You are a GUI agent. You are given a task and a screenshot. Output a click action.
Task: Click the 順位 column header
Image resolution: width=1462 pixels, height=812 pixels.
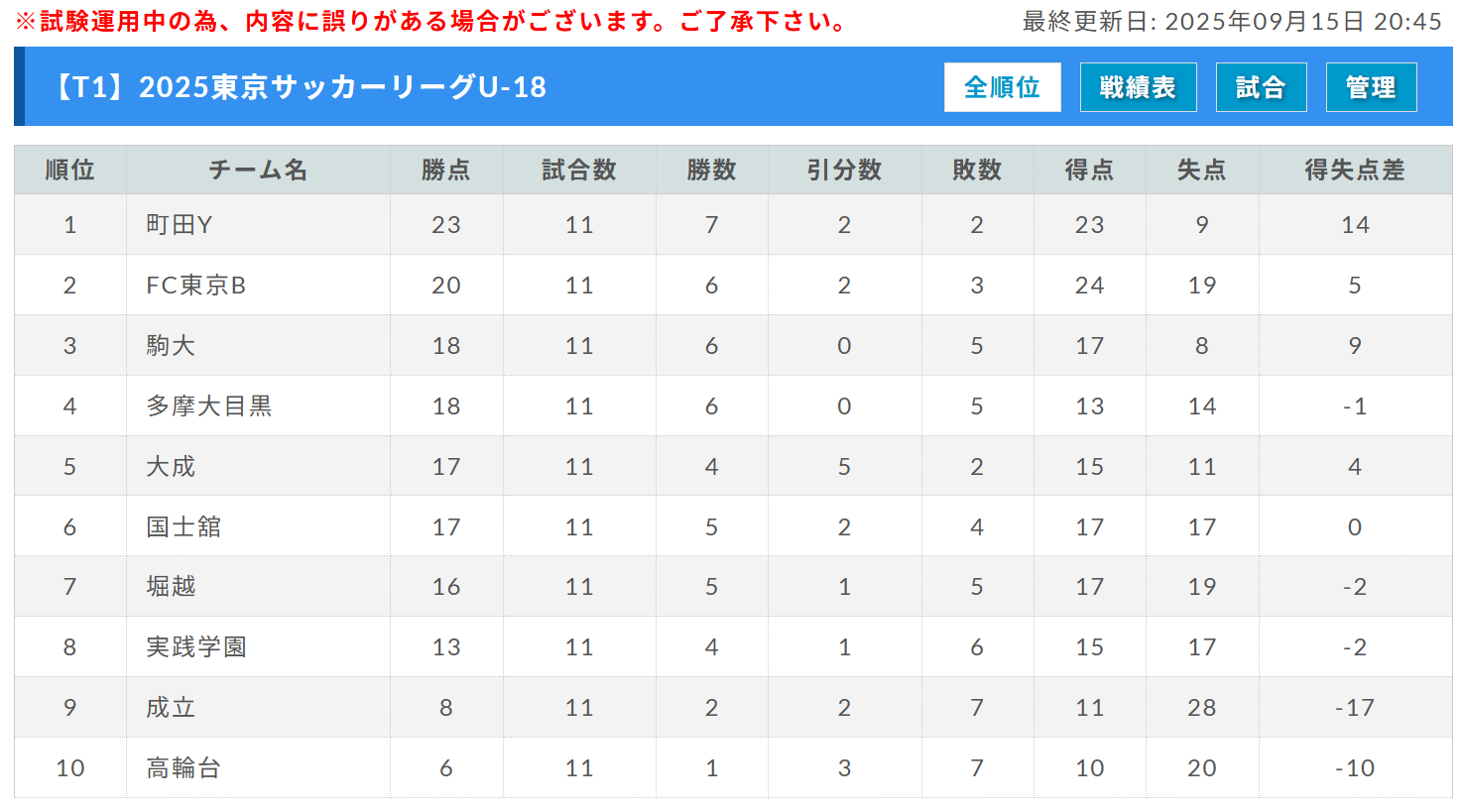click(x=70, y=171)
